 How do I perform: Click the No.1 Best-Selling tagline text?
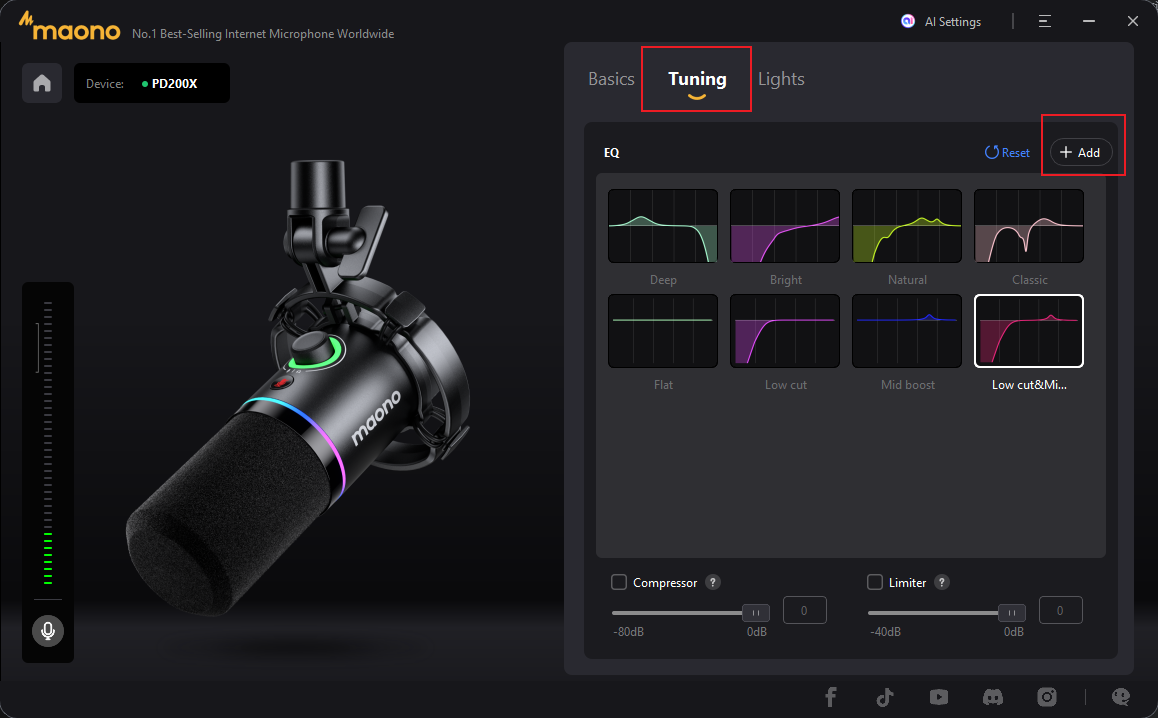263,34
